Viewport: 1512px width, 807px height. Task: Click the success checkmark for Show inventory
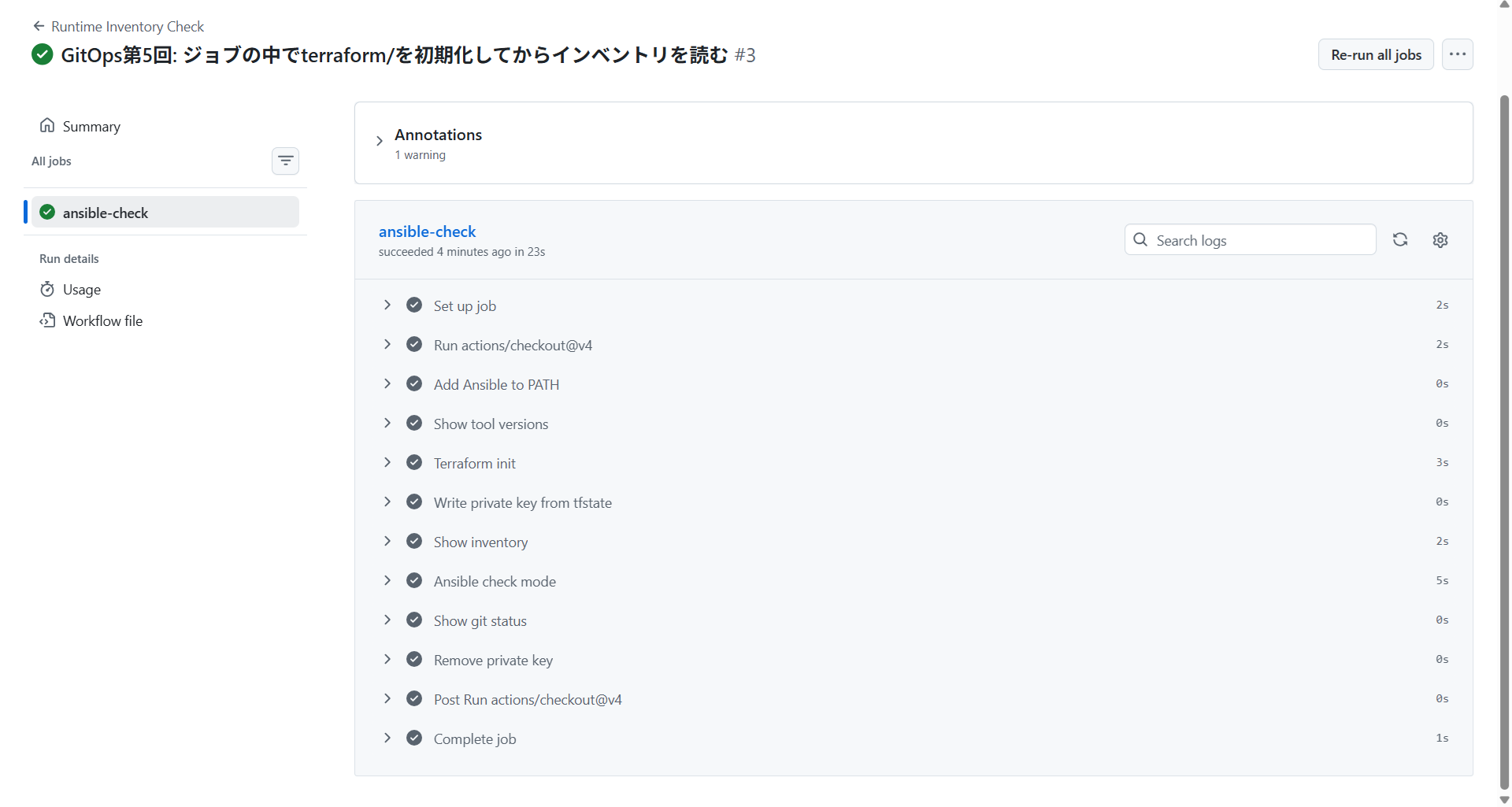pos(414,542)
